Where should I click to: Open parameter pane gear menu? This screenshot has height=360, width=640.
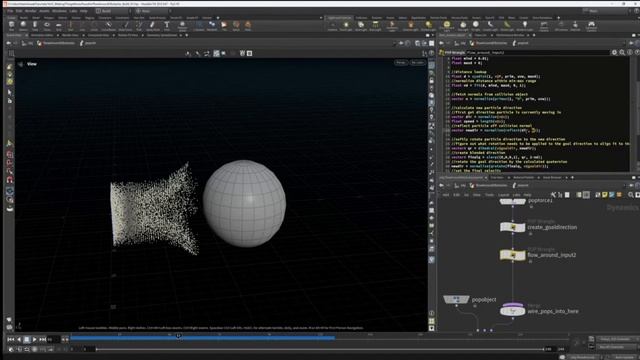pyautogui.click(x=614, y=53)
